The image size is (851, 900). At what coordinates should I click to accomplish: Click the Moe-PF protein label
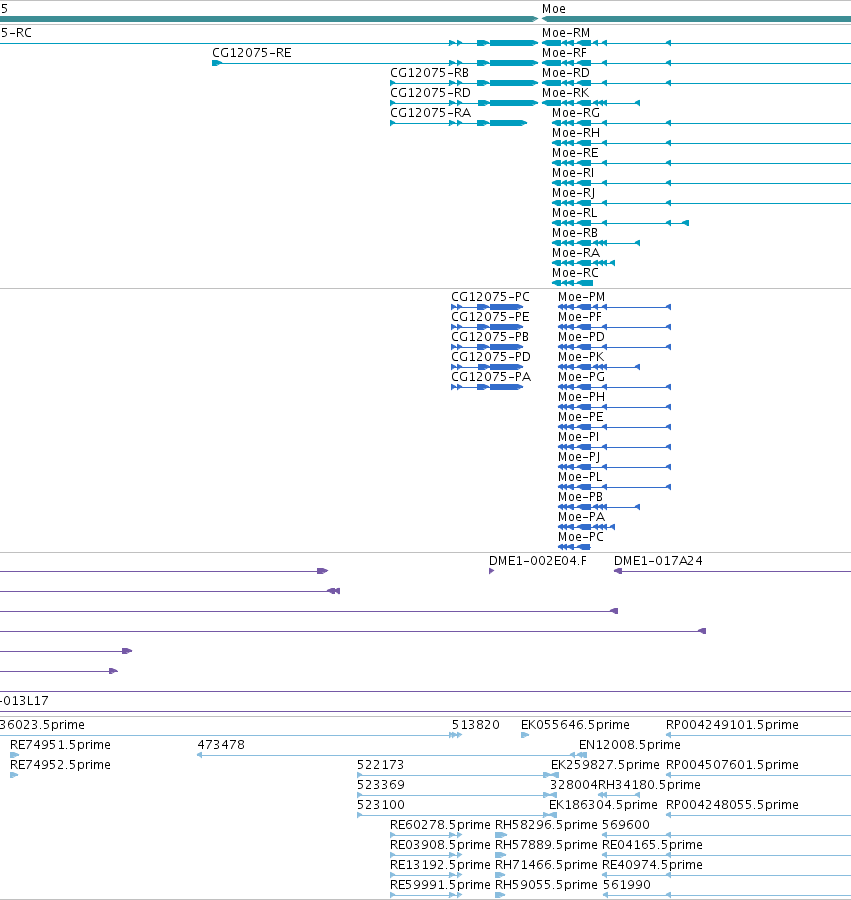[580, 317]
